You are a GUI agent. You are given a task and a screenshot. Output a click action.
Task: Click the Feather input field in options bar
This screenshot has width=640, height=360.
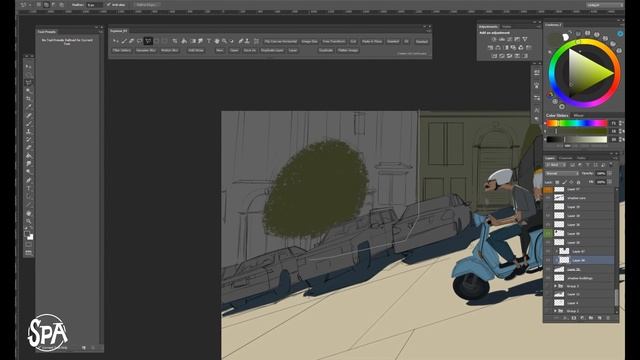coord(95,4)
